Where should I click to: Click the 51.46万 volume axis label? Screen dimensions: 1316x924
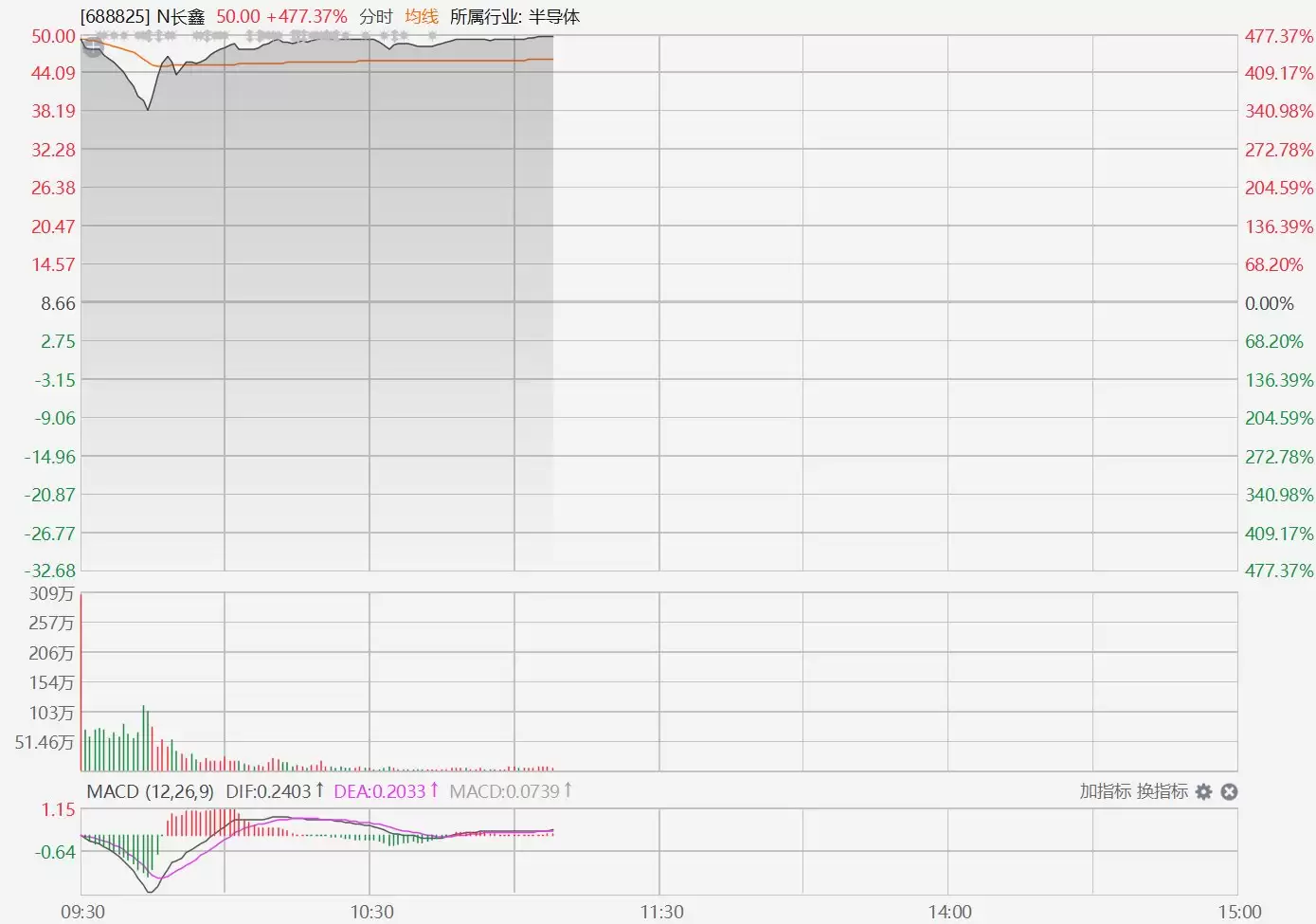45,742
